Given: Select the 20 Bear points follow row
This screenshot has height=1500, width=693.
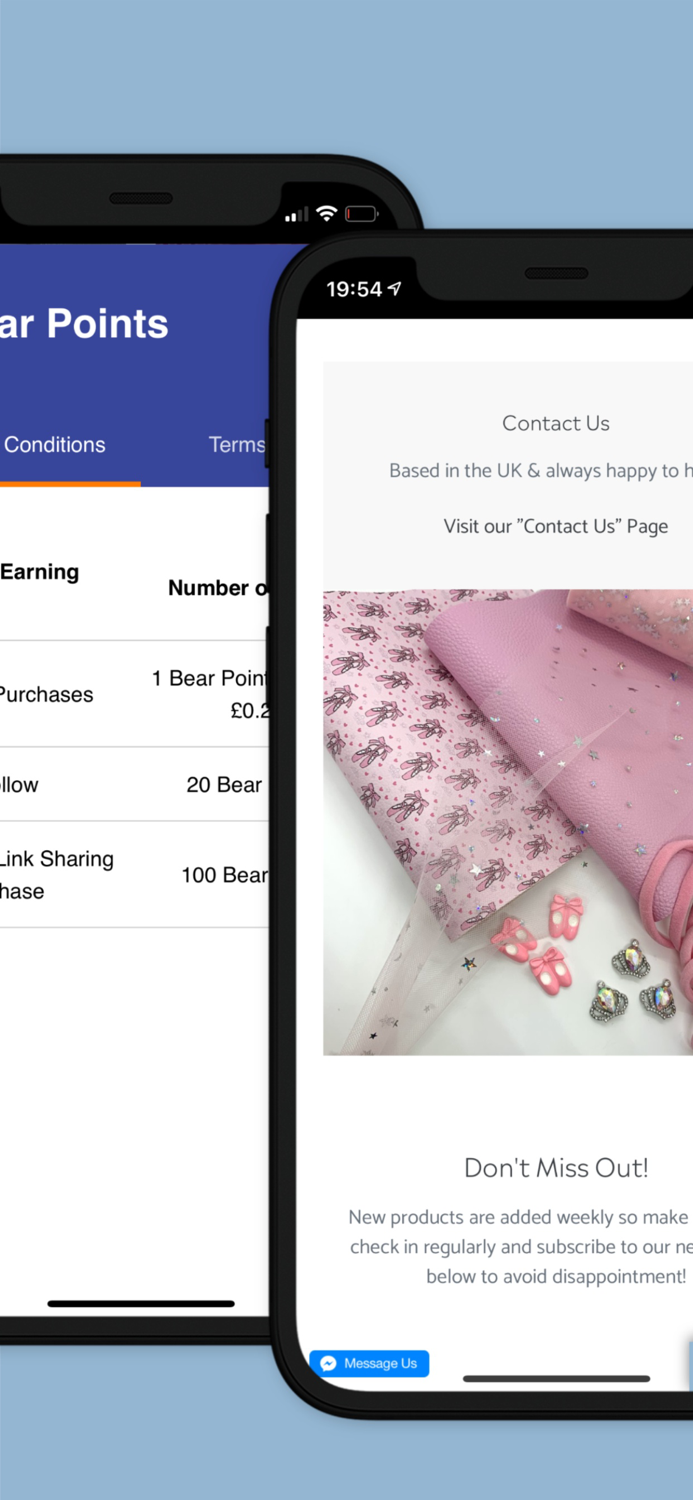Looking at the screenshot, I should point(134,785).
